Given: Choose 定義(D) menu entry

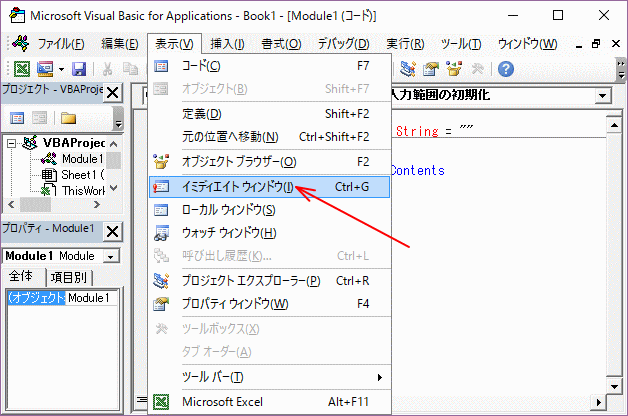Looking at the screenshot, I should (x=269, y=114).
